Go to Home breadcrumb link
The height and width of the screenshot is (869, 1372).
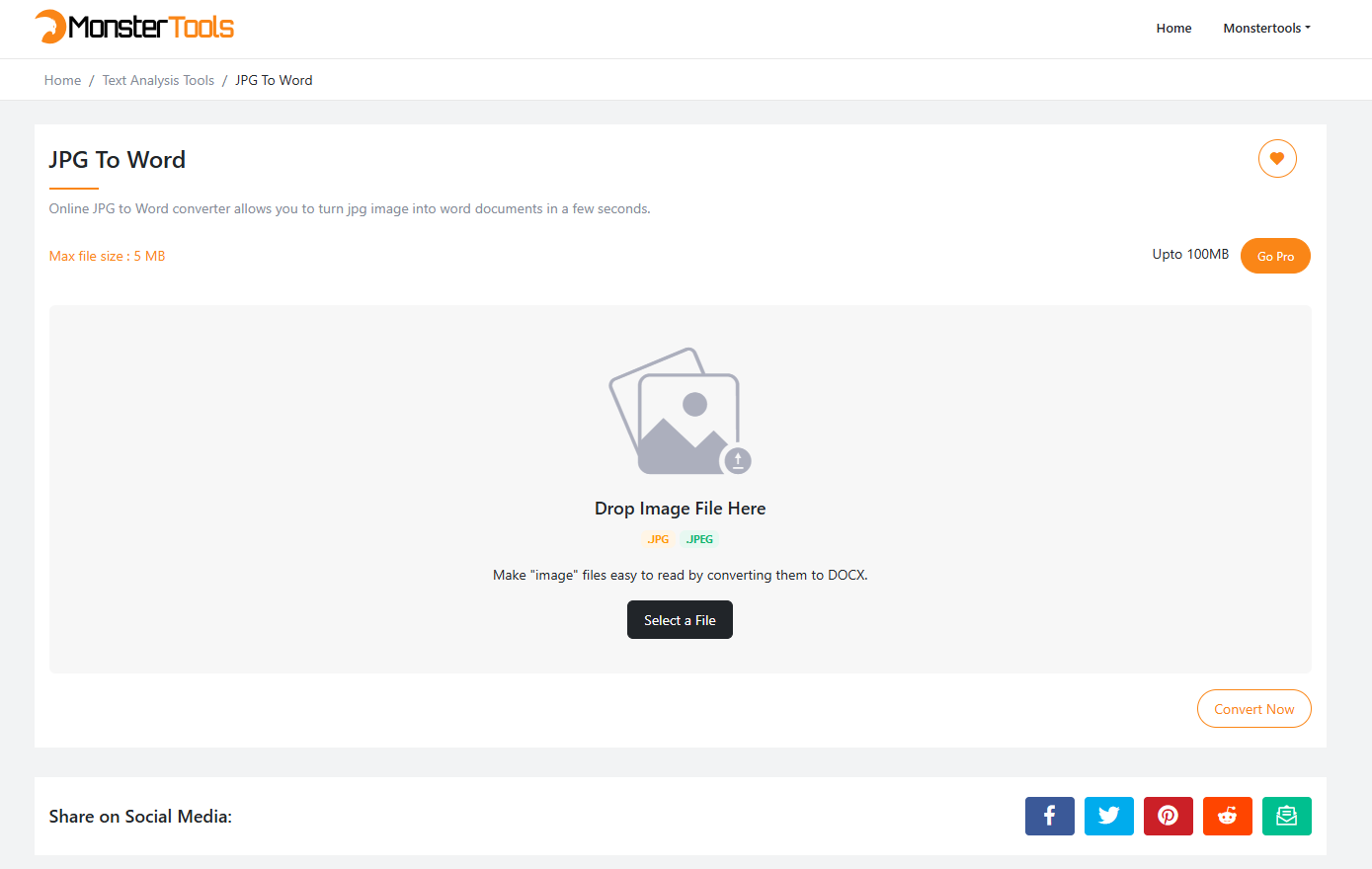pyautogui.click(x=62, y=80)
